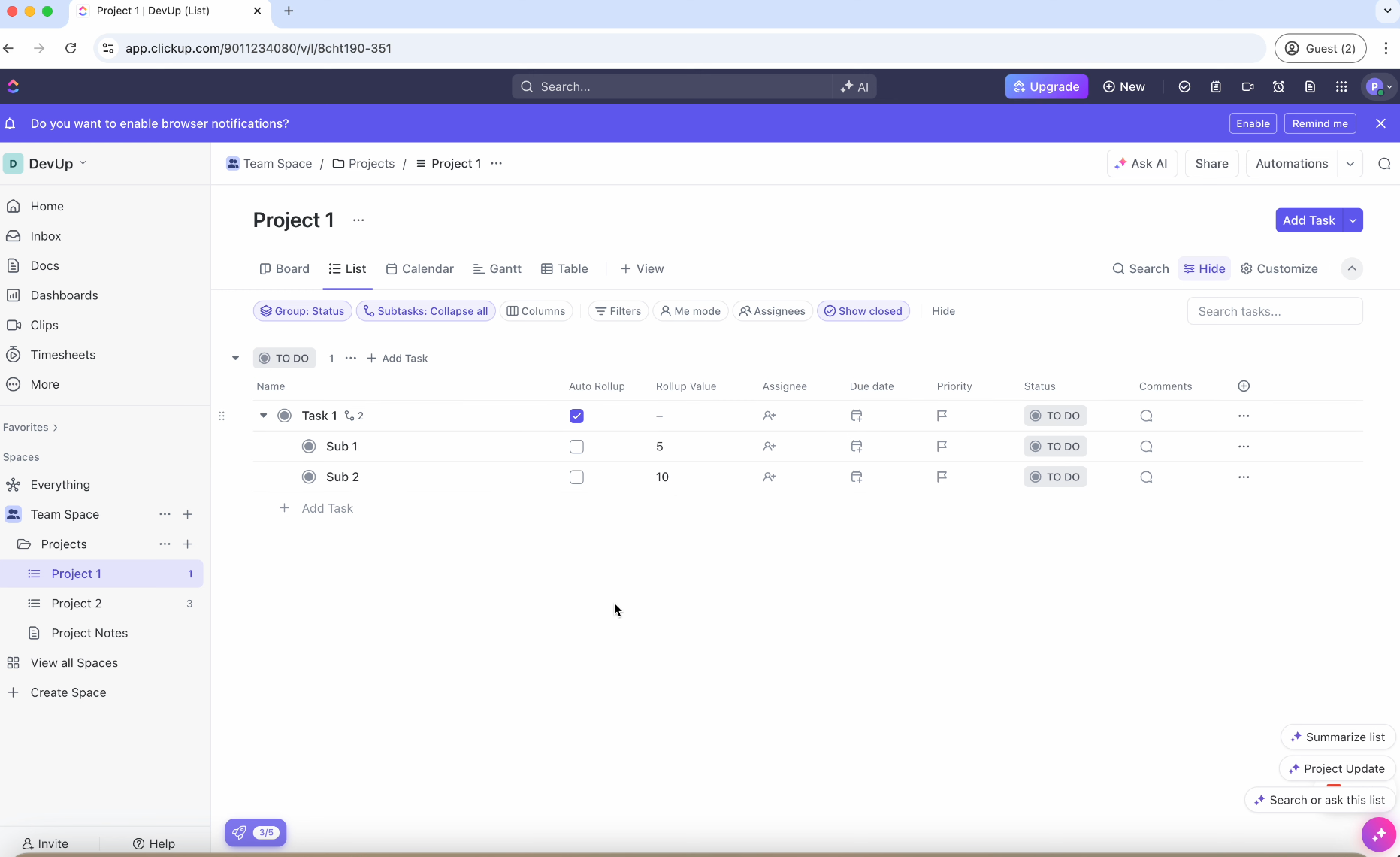Open comments for Task 1
This screenshot has height=857, width=1400.
point(1145,416)
